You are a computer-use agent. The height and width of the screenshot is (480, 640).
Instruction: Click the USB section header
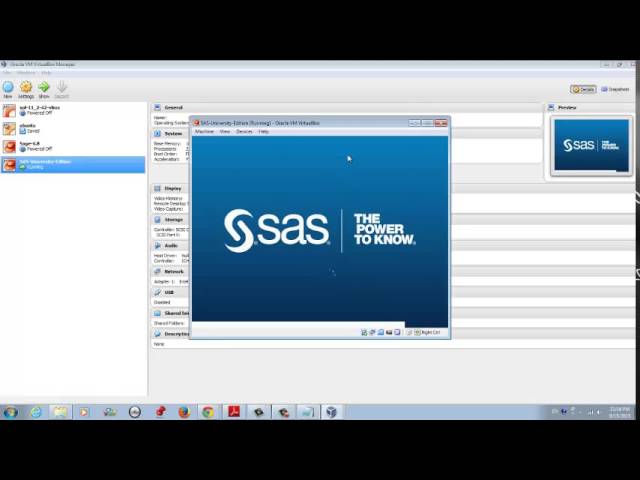coord(169,292)
